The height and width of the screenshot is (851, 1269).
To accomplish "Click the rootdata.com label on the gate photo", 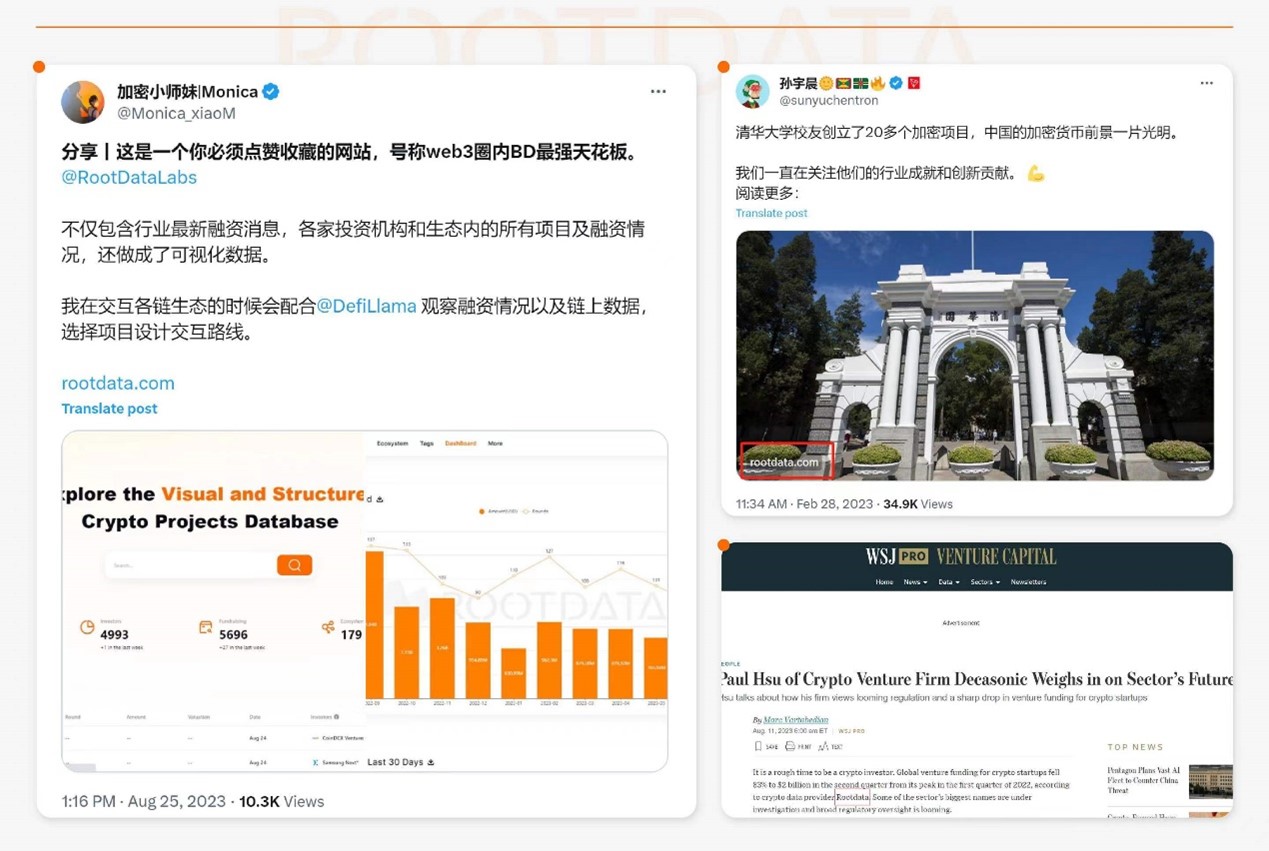I will tap(785, 462).
